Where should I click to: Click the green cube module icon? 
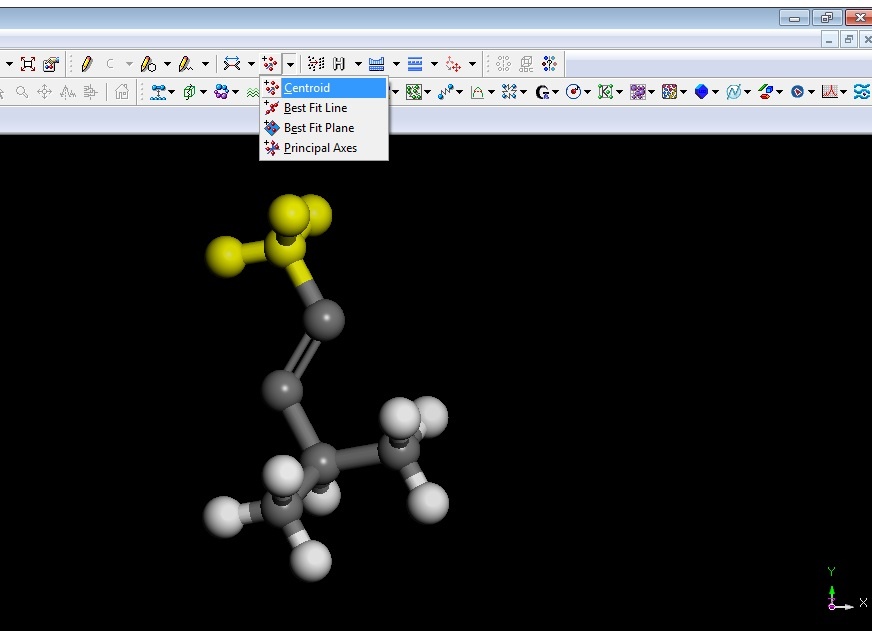tap(190, 92)
